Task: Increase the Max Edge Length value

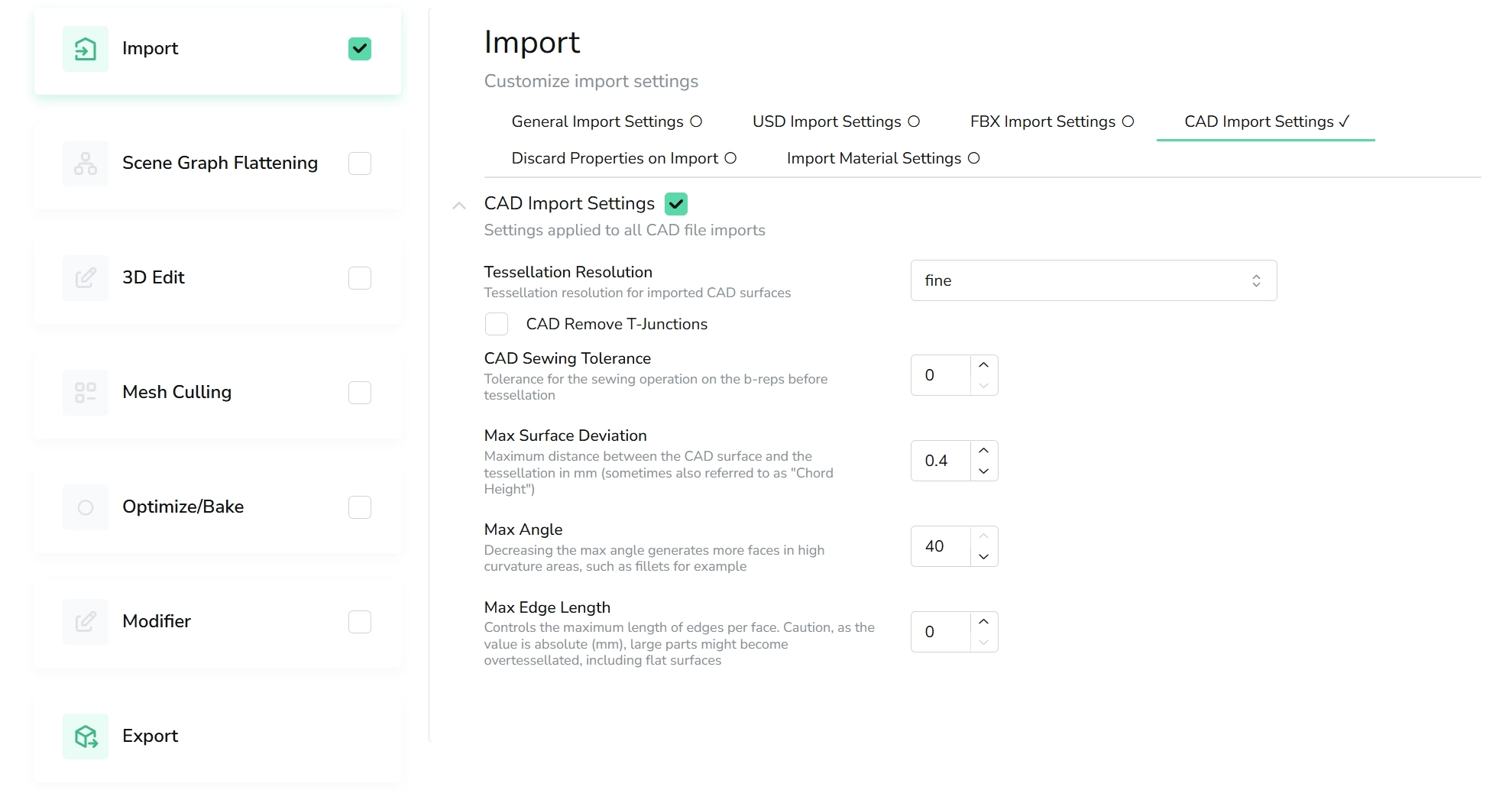Action: click(x=983, y=622)
